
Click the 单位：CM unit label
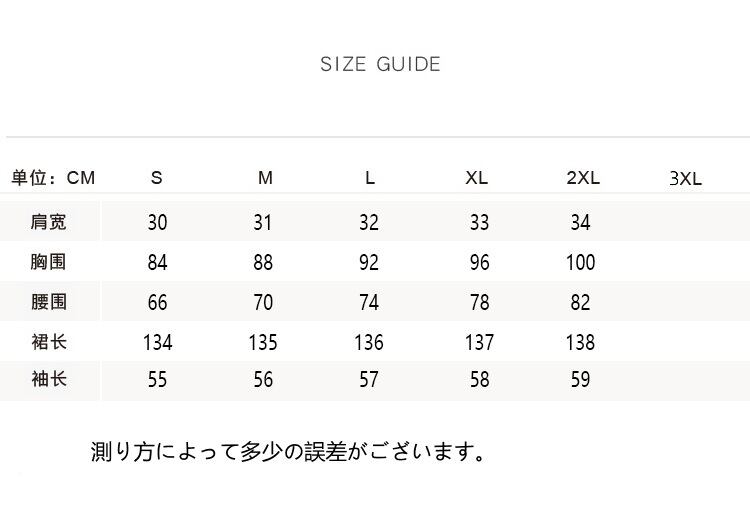[53, 178]
